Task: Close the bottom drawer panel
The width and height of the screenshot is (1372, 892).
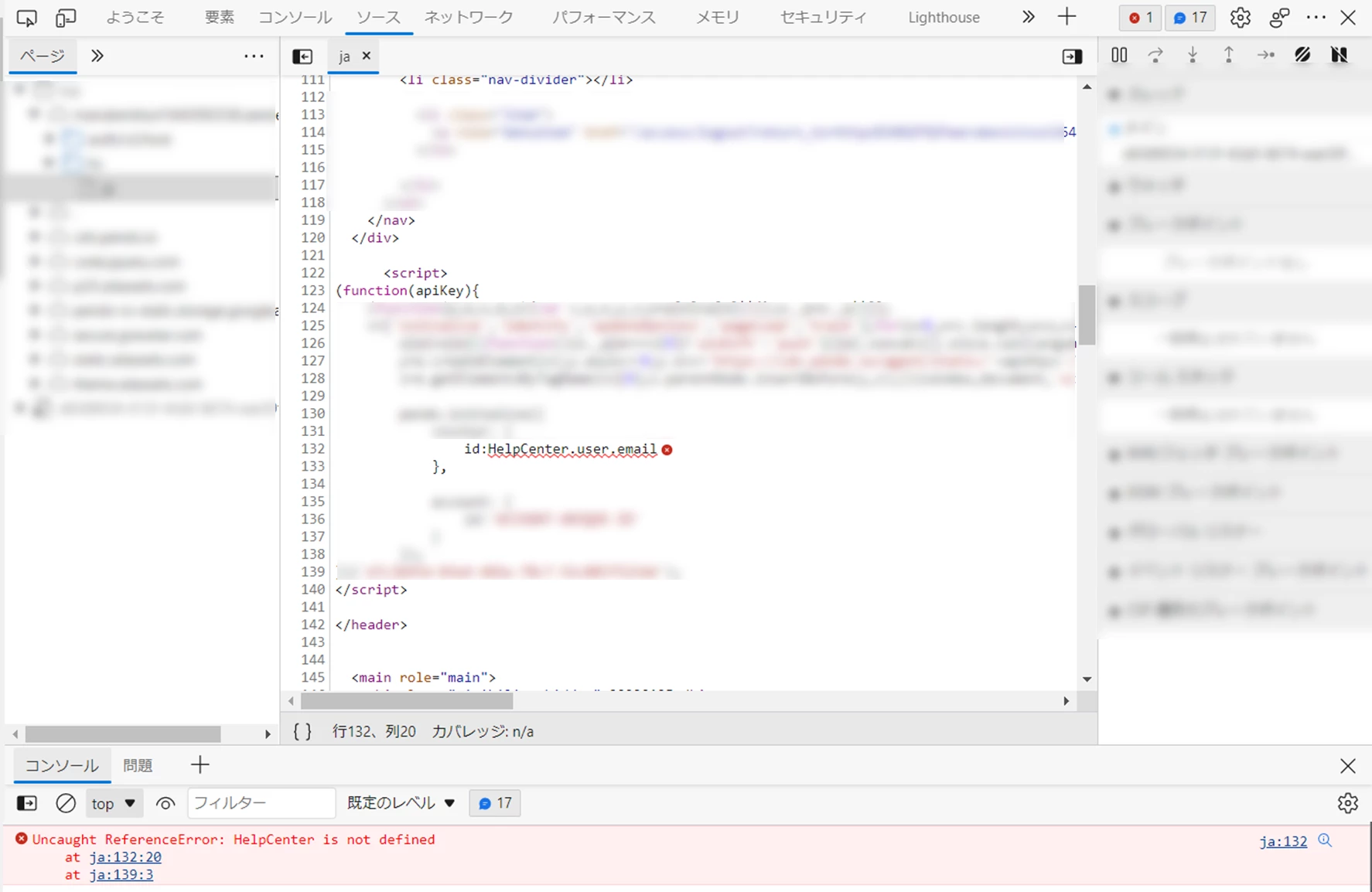Action: (x=1347, y=765)
